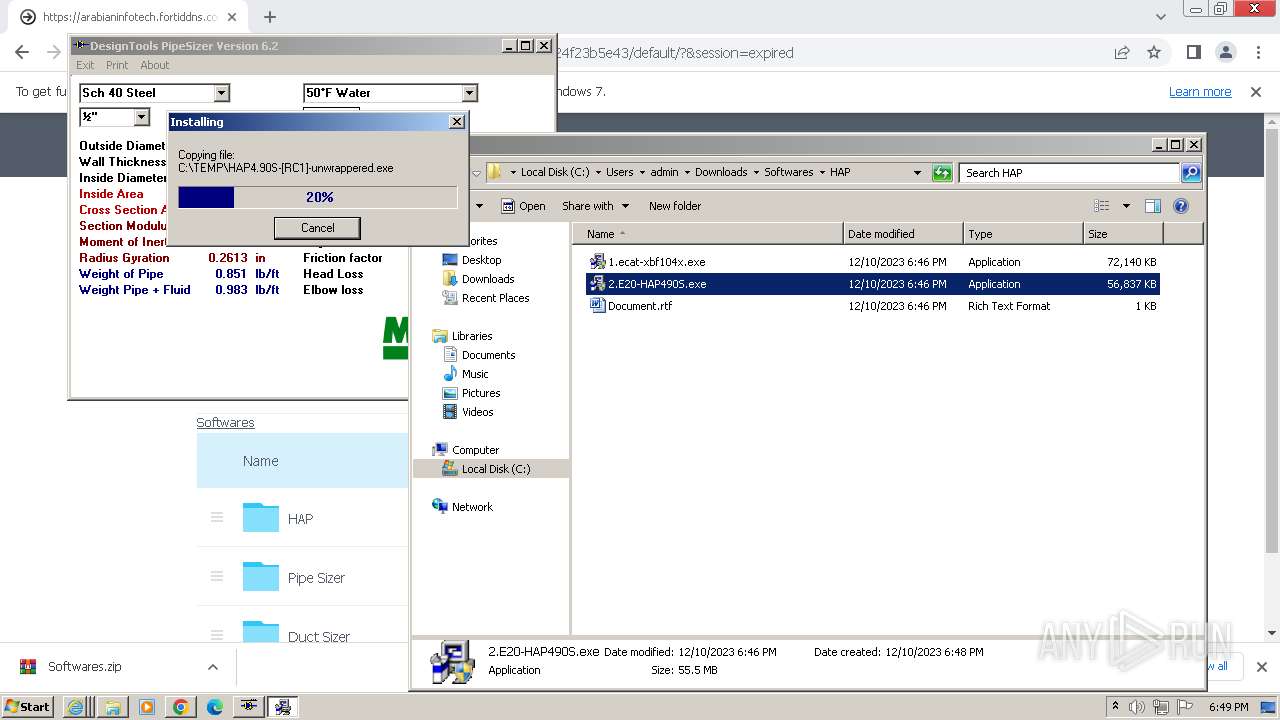Click New folder in Explorer toolbar
The height and width of the screenshot is (720, 1280).
tap(675, 206)
